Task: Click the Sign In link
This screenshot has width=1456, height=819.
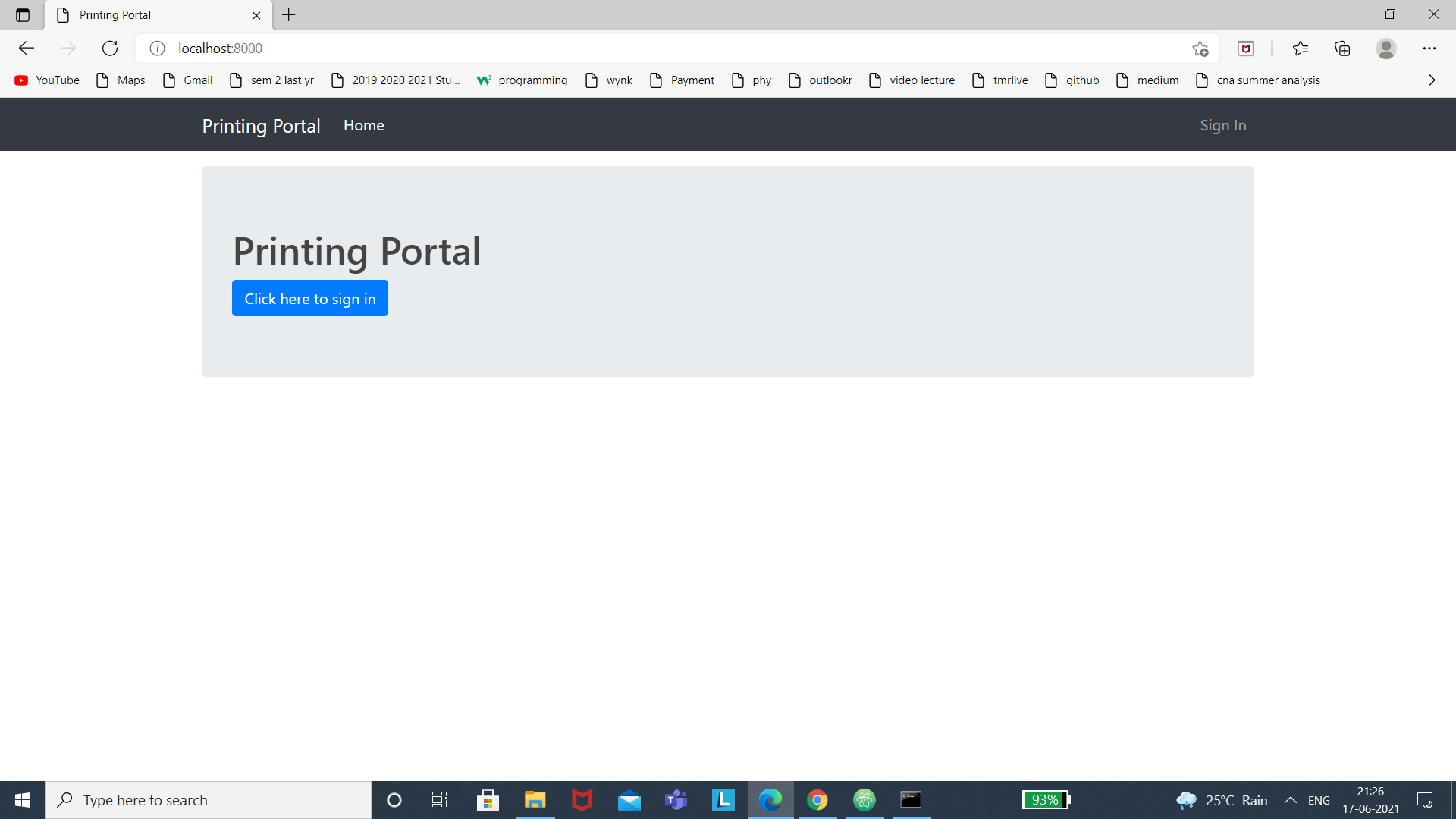Action: point(1223,125)
